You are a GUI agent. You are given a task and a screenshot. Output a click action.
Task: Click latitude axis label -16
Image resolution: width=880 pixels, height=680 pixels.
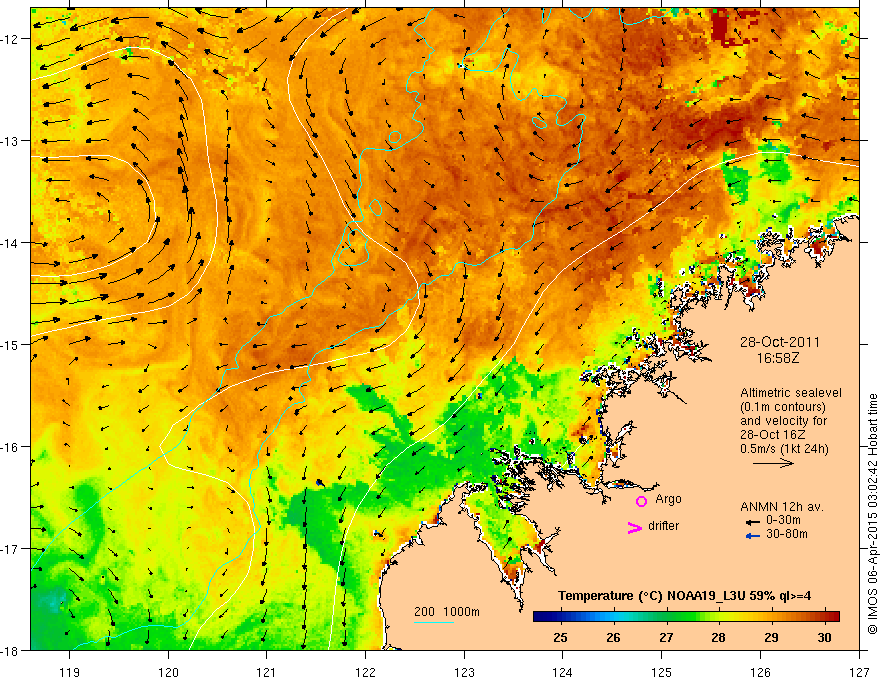[10, 447]
